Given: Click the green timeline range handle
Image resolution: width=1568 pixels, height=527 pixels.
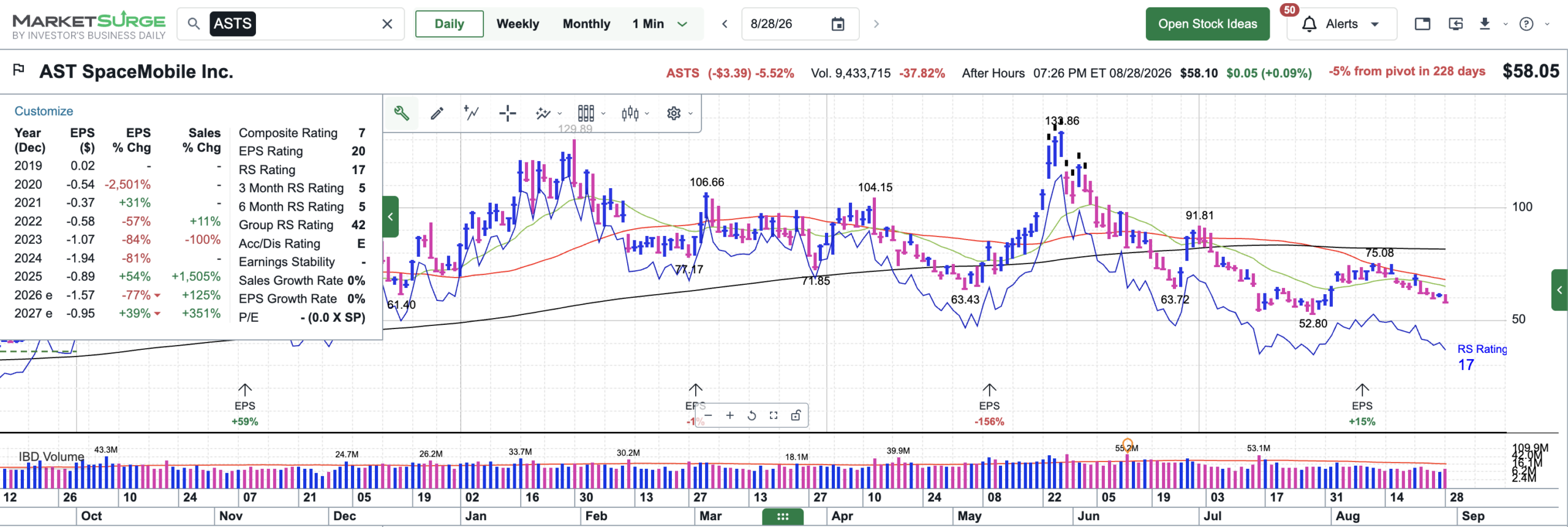Looking at the screenshot, I should pos(782,517).
